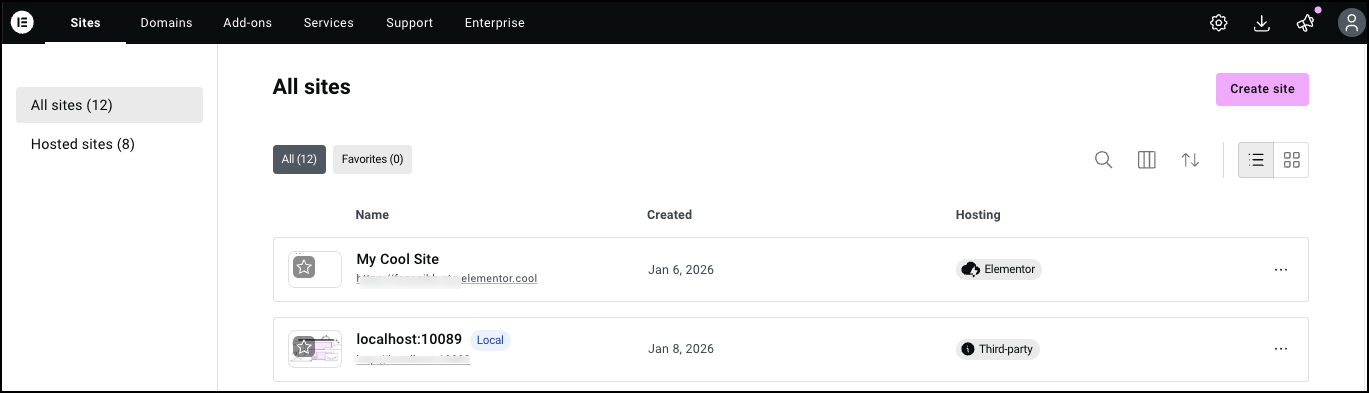Open more options for My Cool Site
Image resolution: width=1369 pixels, height=393 pixels.
(x=1281, y=269)
